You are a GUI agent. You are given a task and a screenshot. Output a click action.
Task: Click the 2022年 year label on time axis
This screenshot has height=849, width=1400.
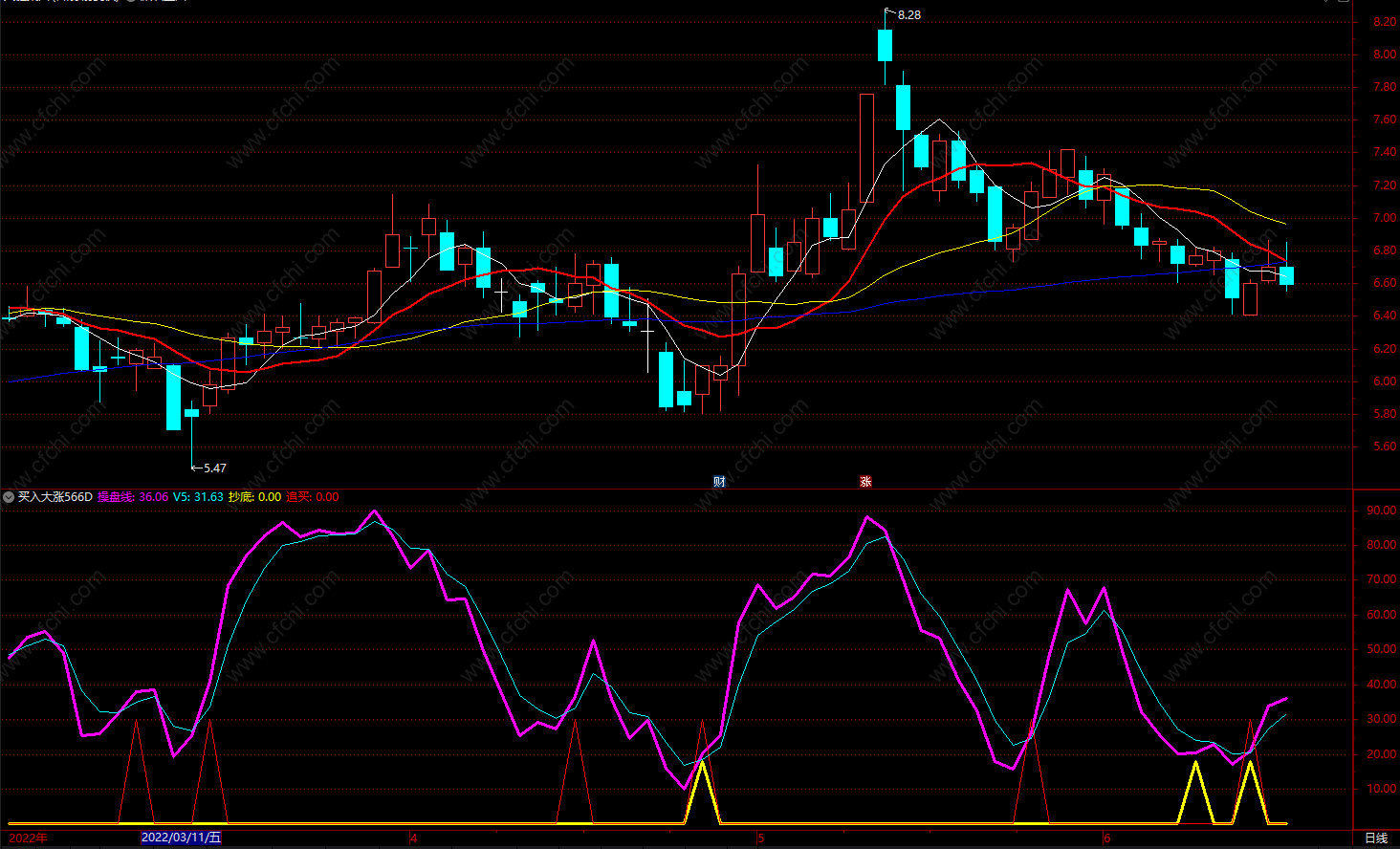[x=26, y=838]
